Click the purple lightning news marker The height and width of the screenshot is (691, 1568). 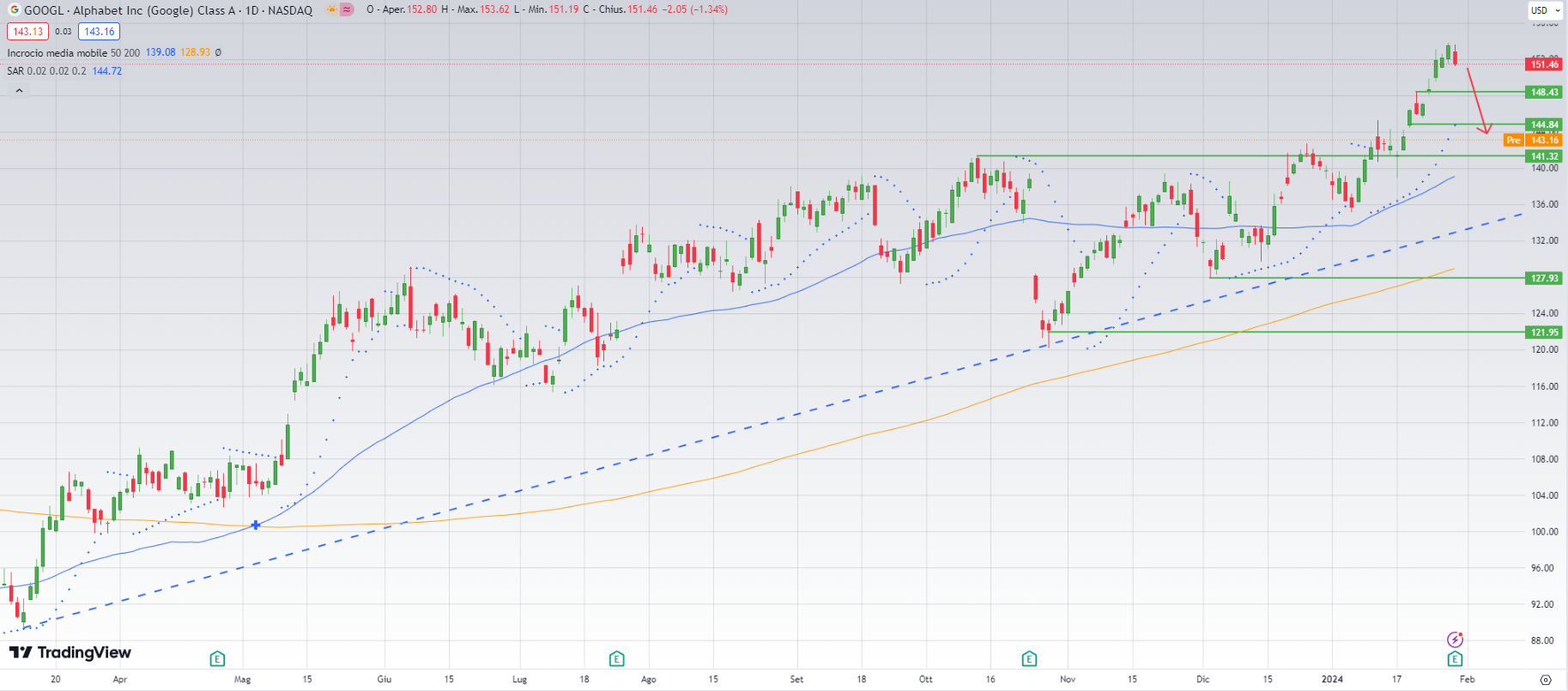coord(1455,639)
